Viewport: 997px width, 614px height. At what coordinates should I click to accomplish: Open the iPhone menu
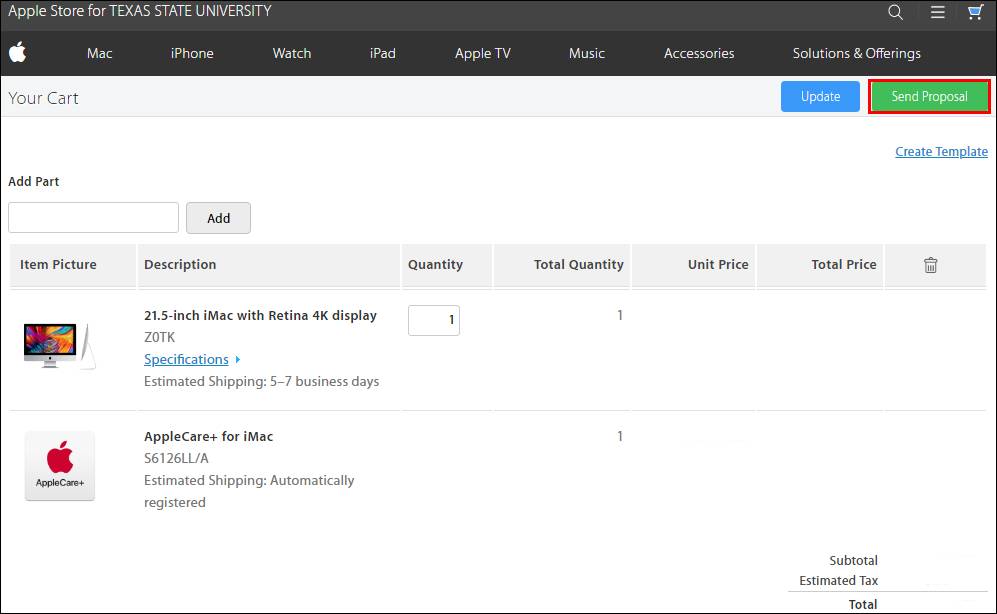pos(192,53)
